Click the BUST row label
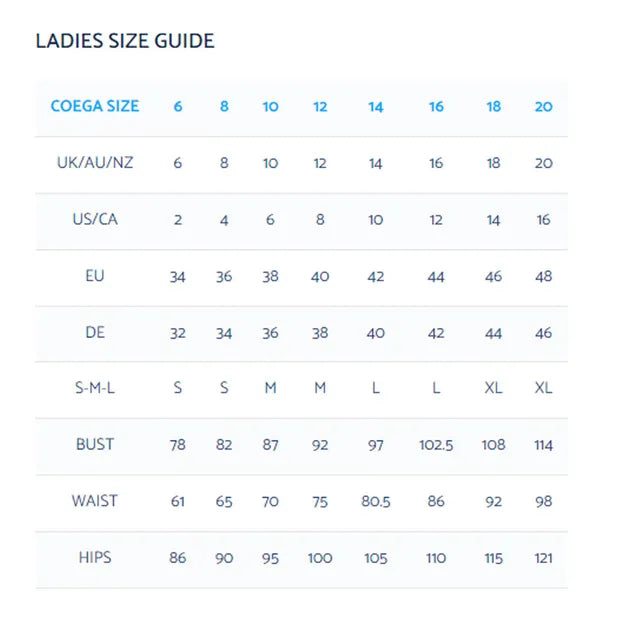This screenshot has height=640, width=640. tap(95, 444)
